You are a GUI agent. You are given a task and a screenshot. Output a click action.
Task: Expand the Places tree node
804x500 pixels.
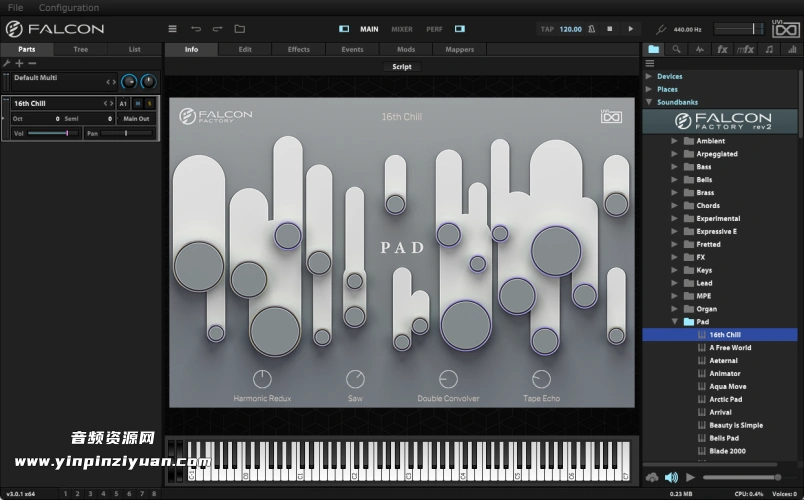pyautogui.click(x=649, y=89)
